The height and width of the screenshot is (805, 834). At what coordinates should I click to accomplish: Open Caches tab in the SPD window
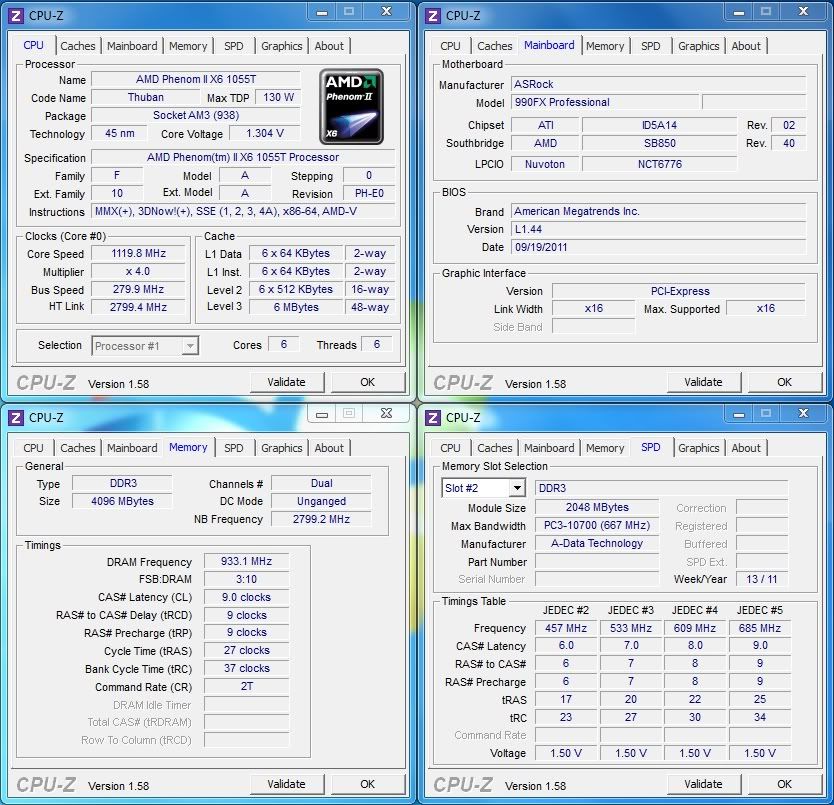tap(495, 448)
